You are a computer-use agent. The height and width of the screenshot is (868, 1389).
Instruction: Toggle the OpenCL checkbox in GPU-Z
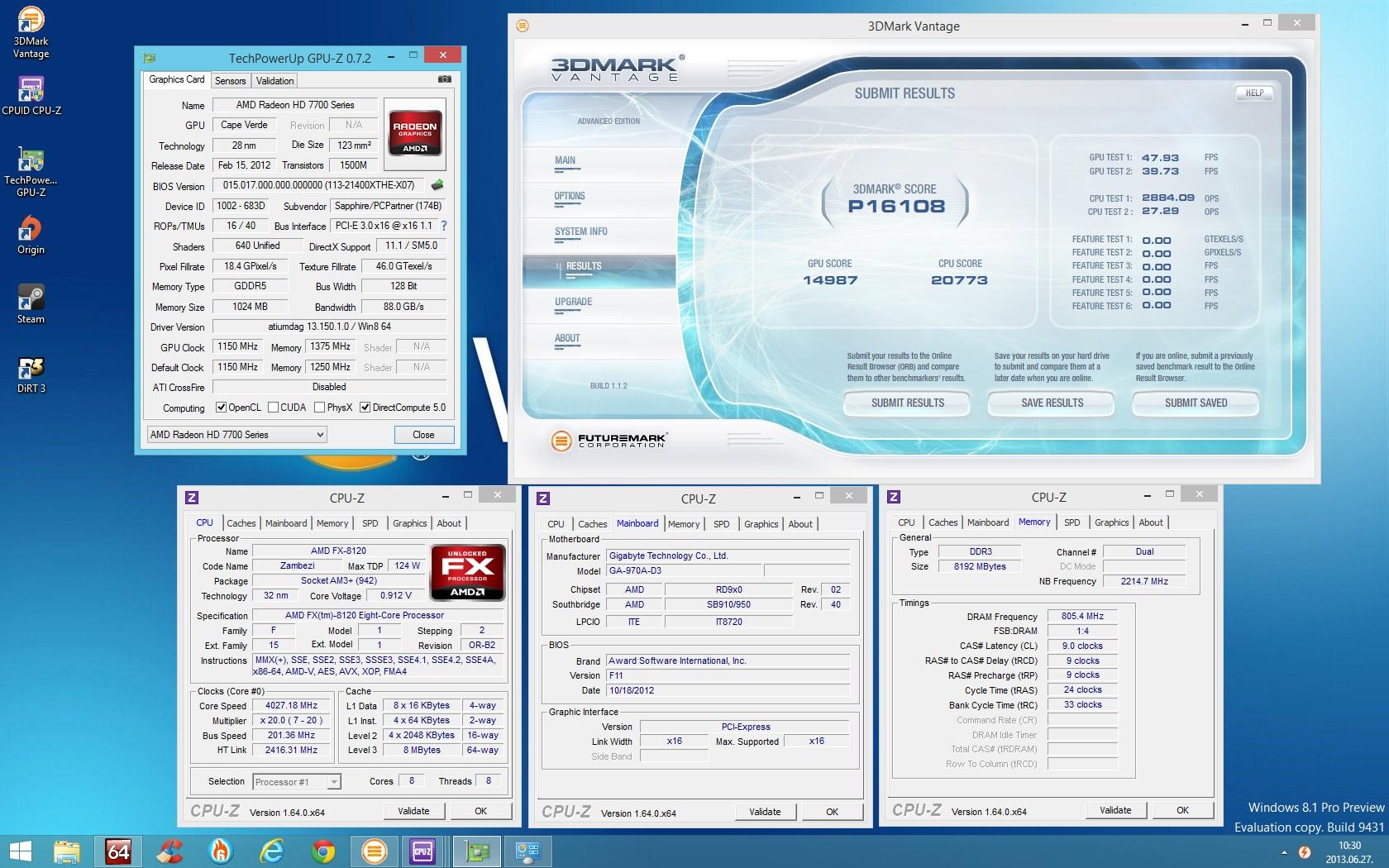click(221, 408)
